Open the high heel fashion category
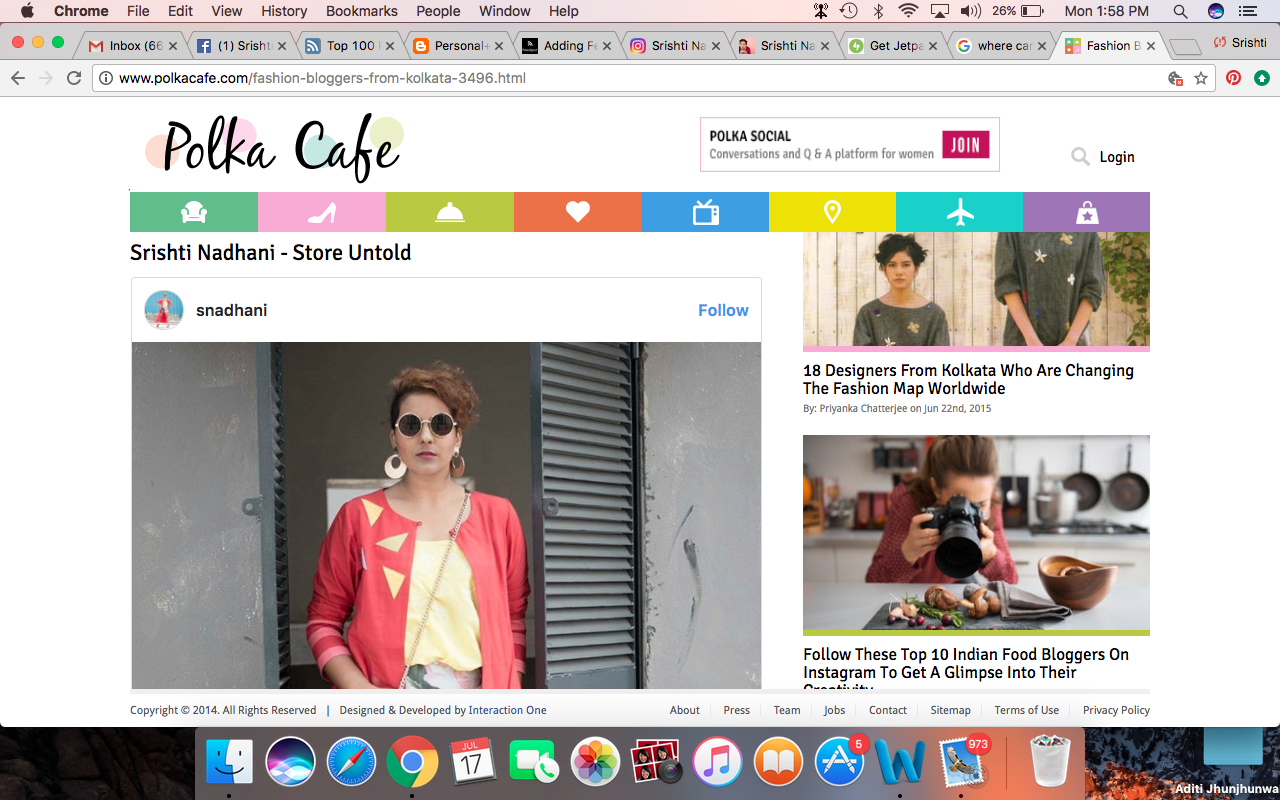 coord(321,212)
